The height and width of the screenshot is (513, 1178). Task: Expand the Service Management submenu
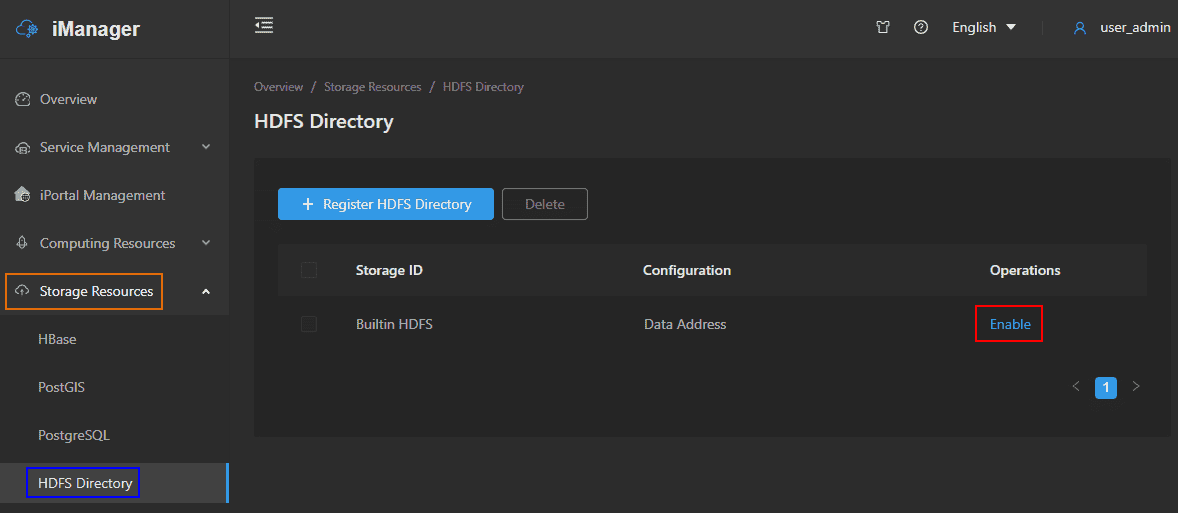coord(206,147)
